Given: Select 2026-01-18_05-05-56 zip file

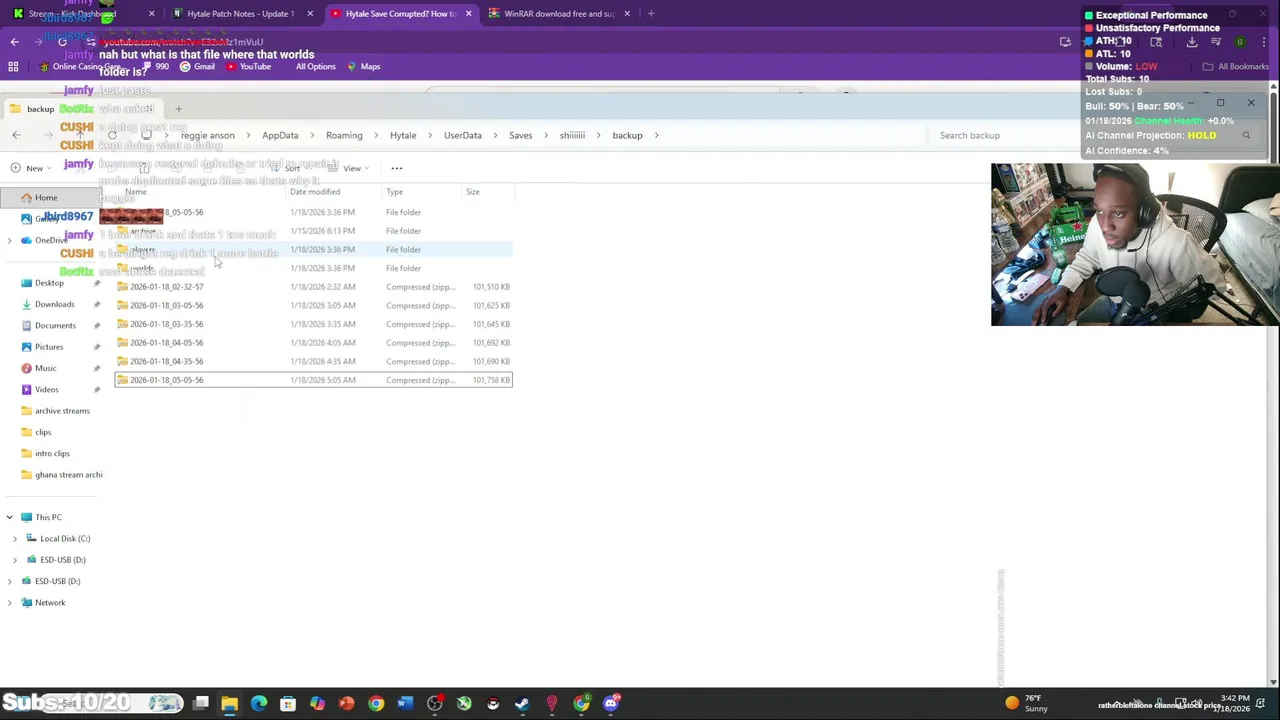Looking at the screenshot, I should point(313,380).
